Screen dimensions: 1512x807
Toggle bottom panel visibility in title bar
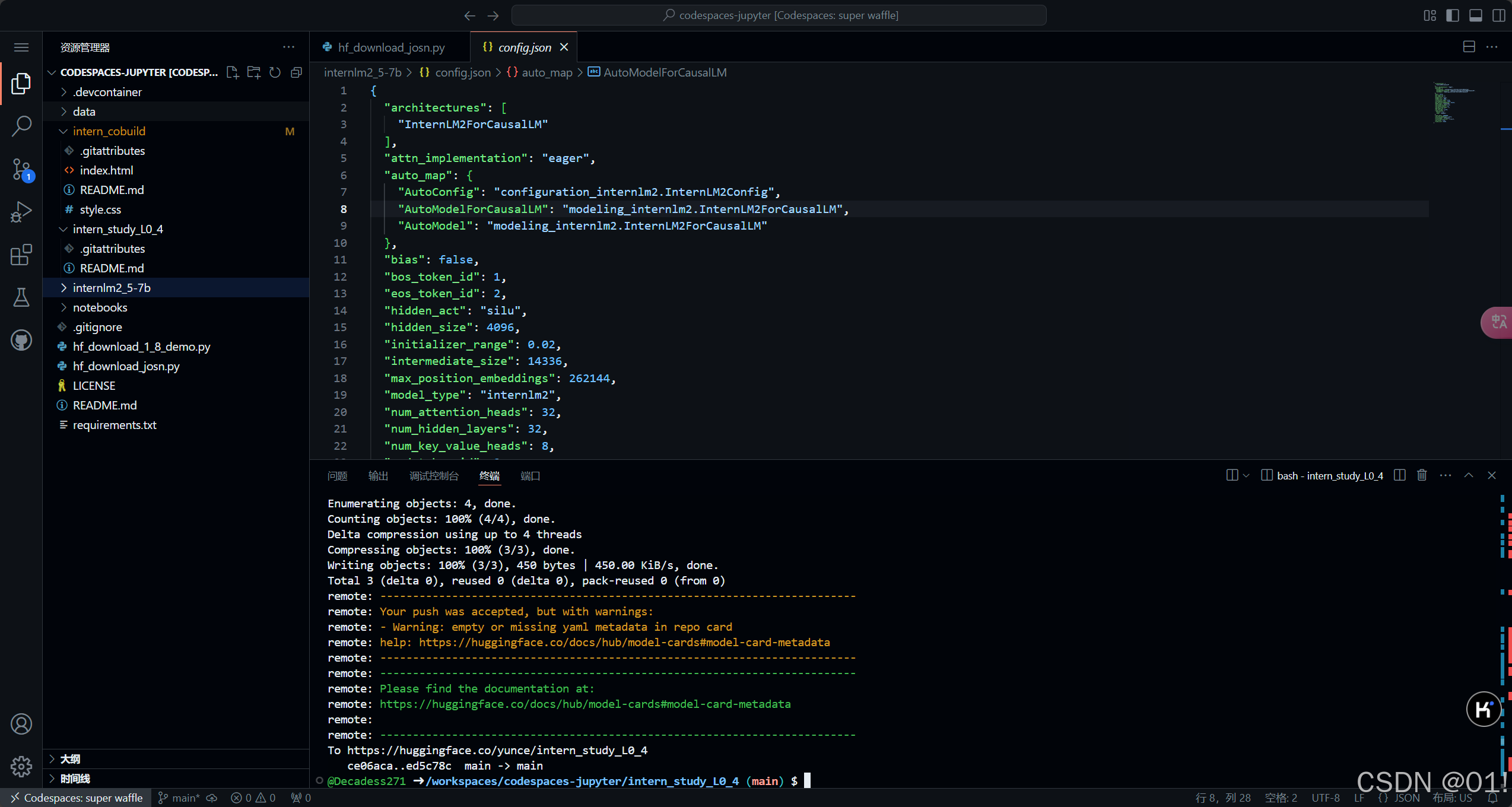click(x=1476, y=15)
